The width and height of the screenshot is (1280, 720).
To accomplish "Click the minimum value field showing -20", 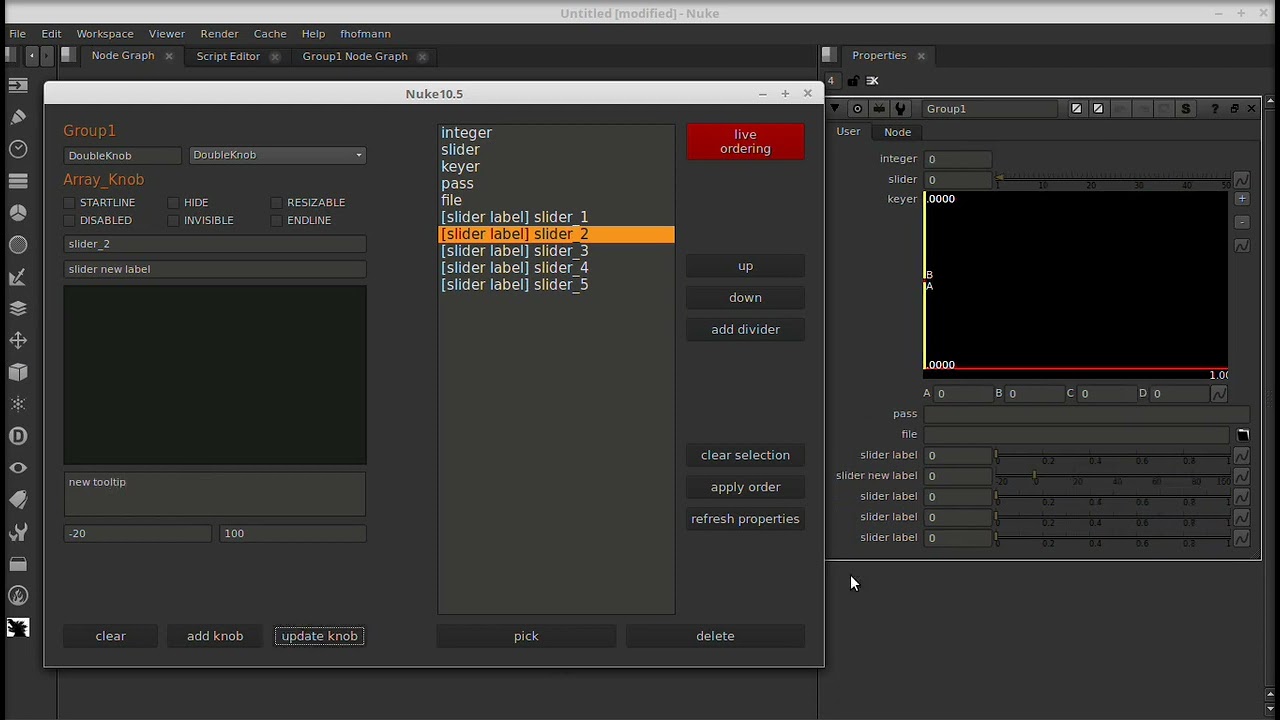I will click(x=137, y=534).
